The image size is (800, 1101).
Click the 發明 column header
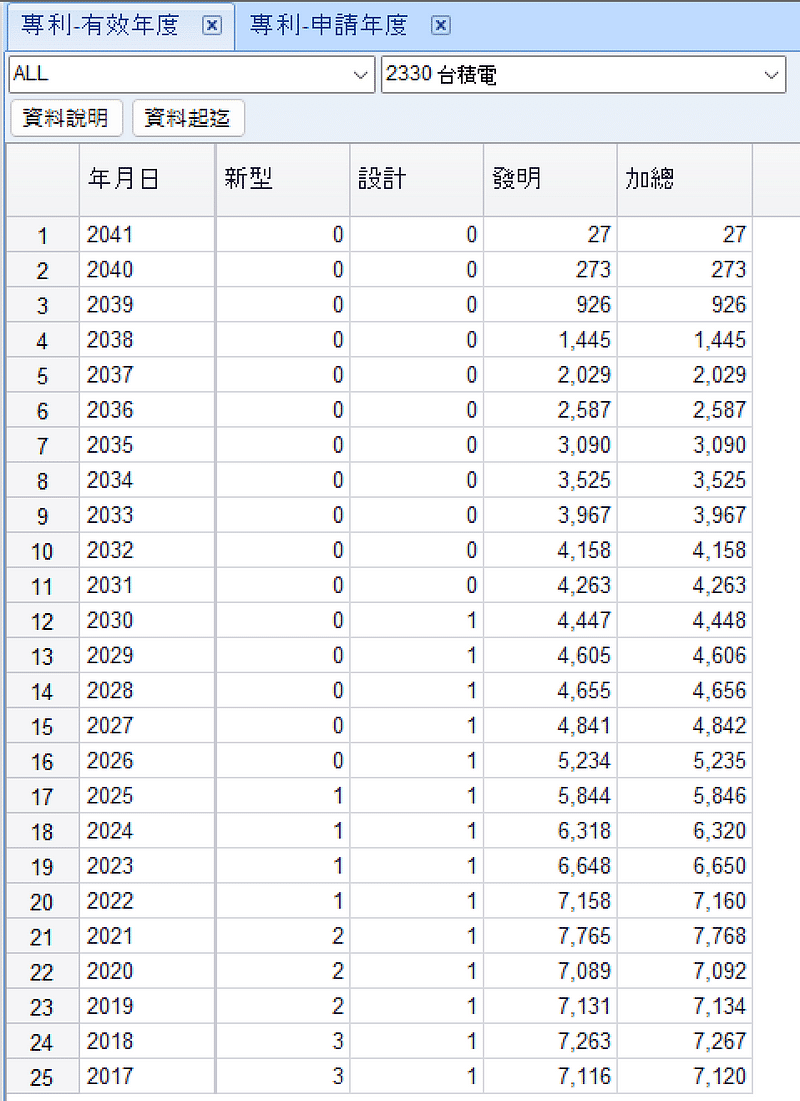pos(549,179)
